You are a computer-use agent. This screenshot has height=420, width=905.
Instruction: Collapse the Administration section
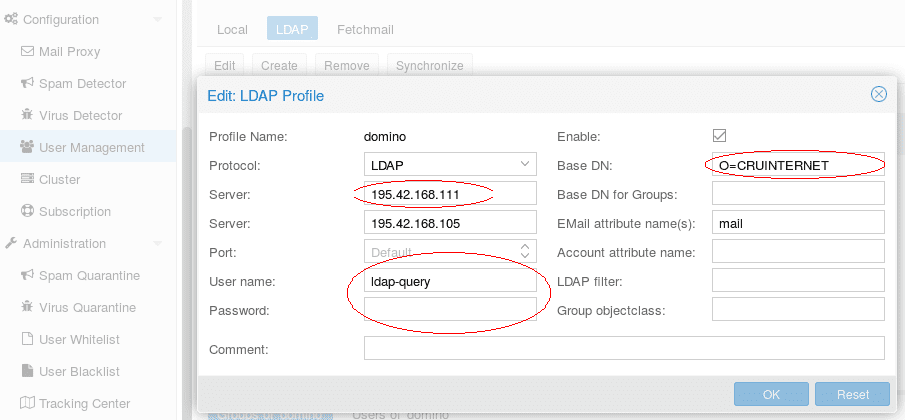(157, 244)
